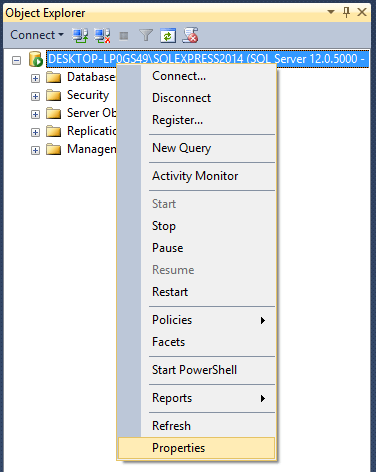Click the server instance database icon
Viewport: 376px width, 472px height.
tap(36, 59)
